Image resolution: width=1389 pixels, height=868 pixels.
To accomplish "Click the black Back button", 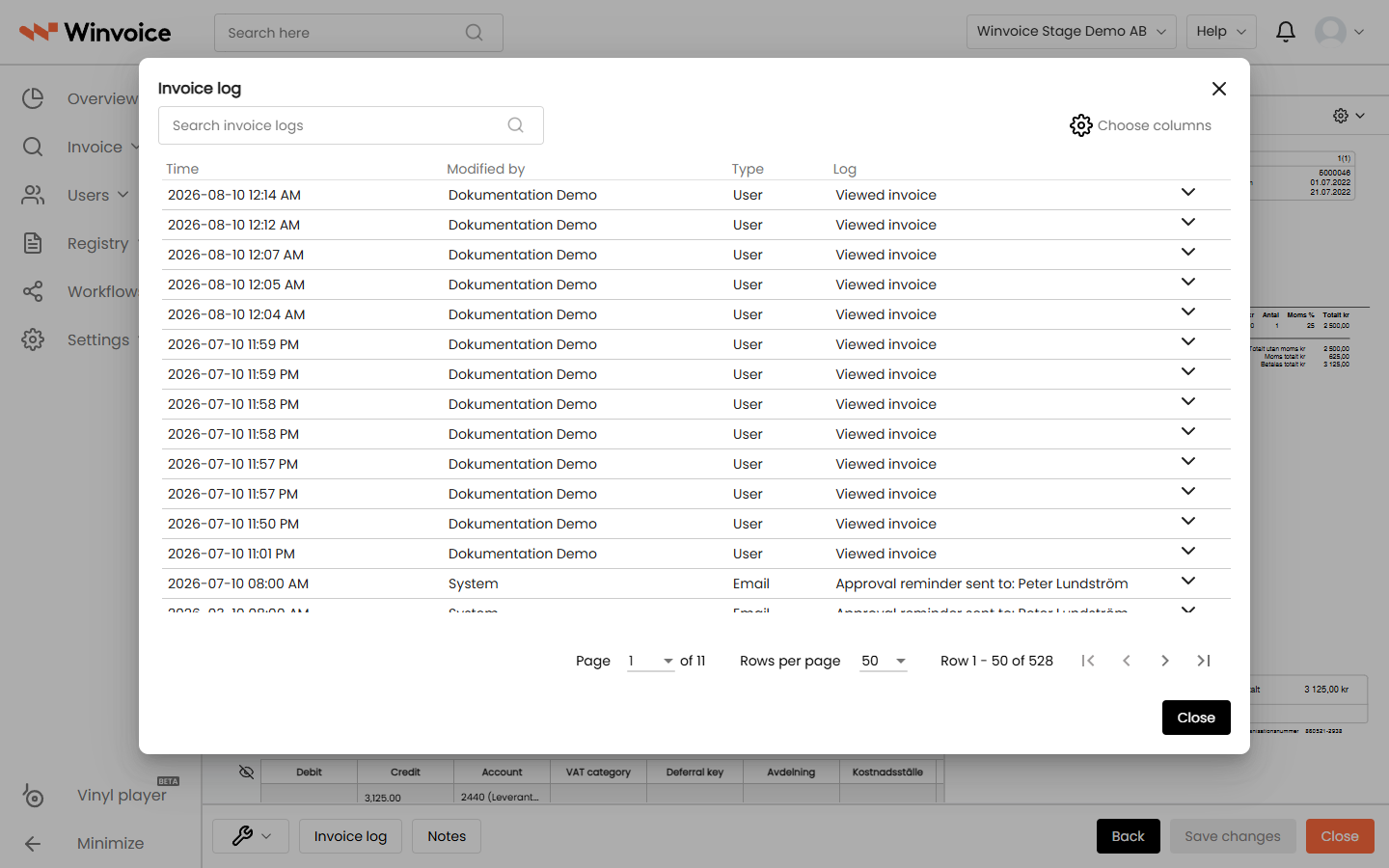I will (1128, 836).
